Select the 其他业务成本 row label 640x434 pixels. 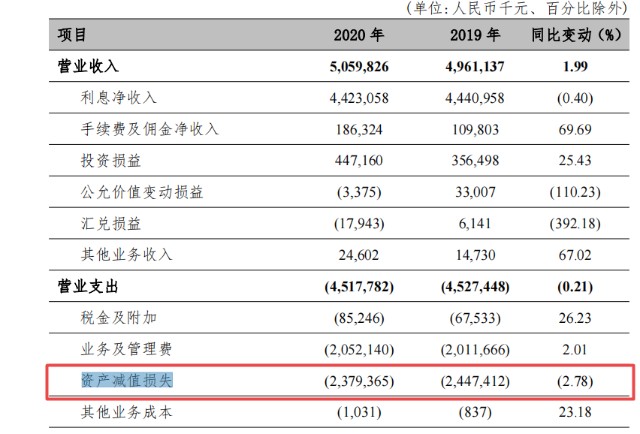126,412
